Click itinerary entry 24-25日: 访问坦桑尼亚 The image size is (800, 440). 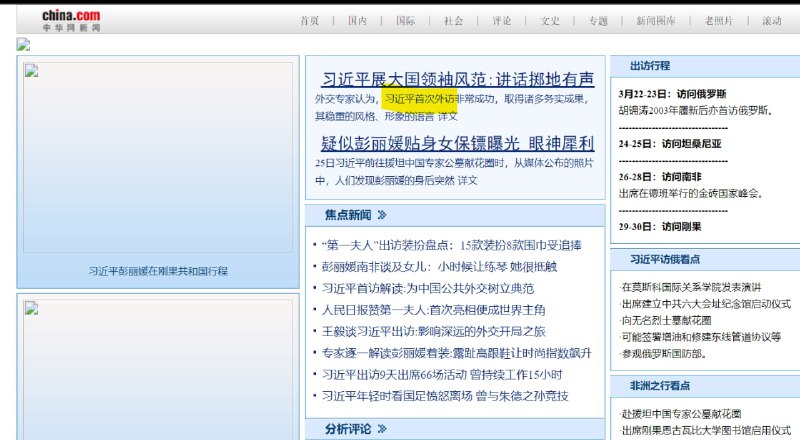[x=670, y=144]
